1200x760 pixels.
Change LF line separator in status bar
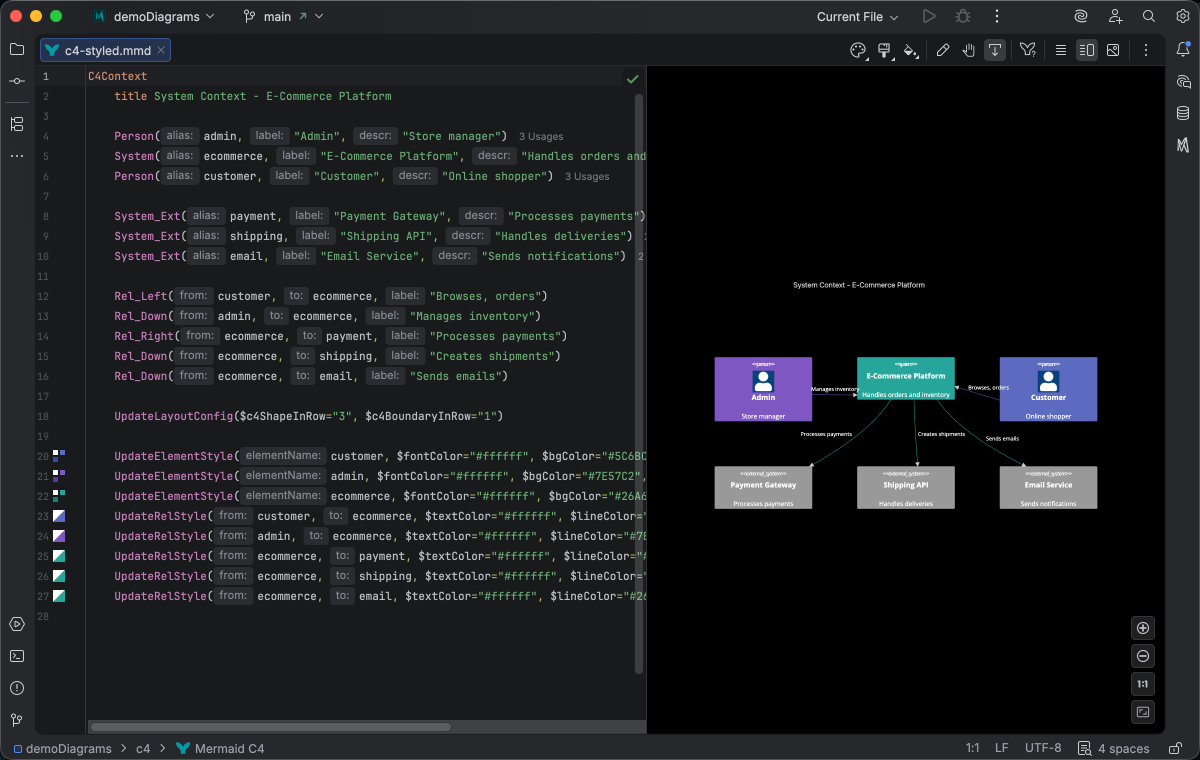1001,748
